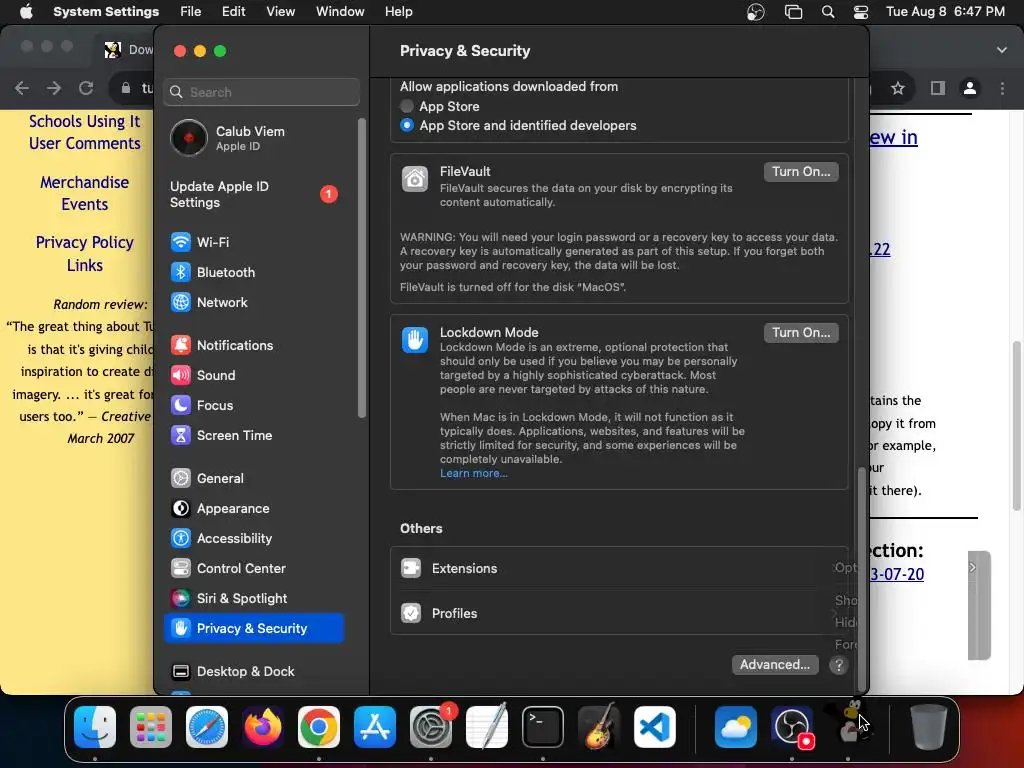Open Chrome three-dot menu
The image size is (1024, 768).
1002,88
